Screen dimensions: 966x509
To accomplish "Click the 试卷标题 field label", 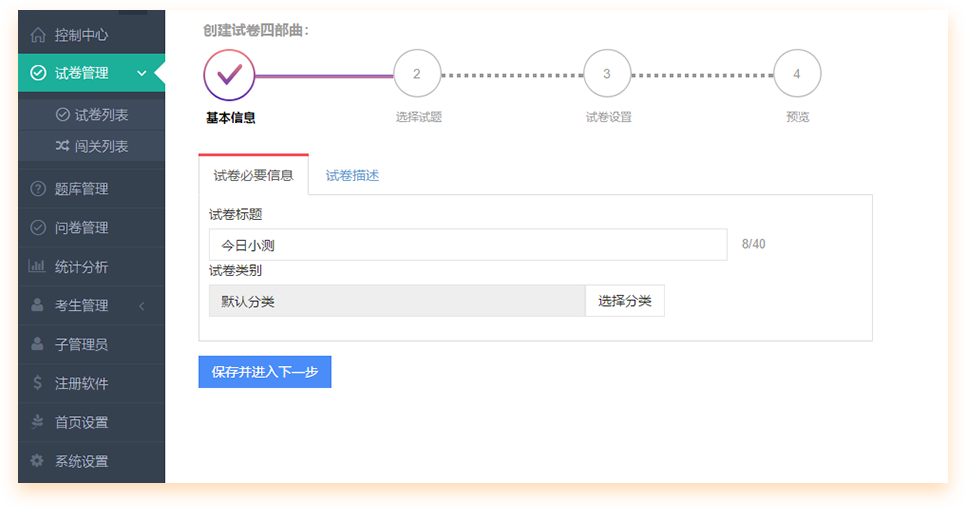I will 235,214.
